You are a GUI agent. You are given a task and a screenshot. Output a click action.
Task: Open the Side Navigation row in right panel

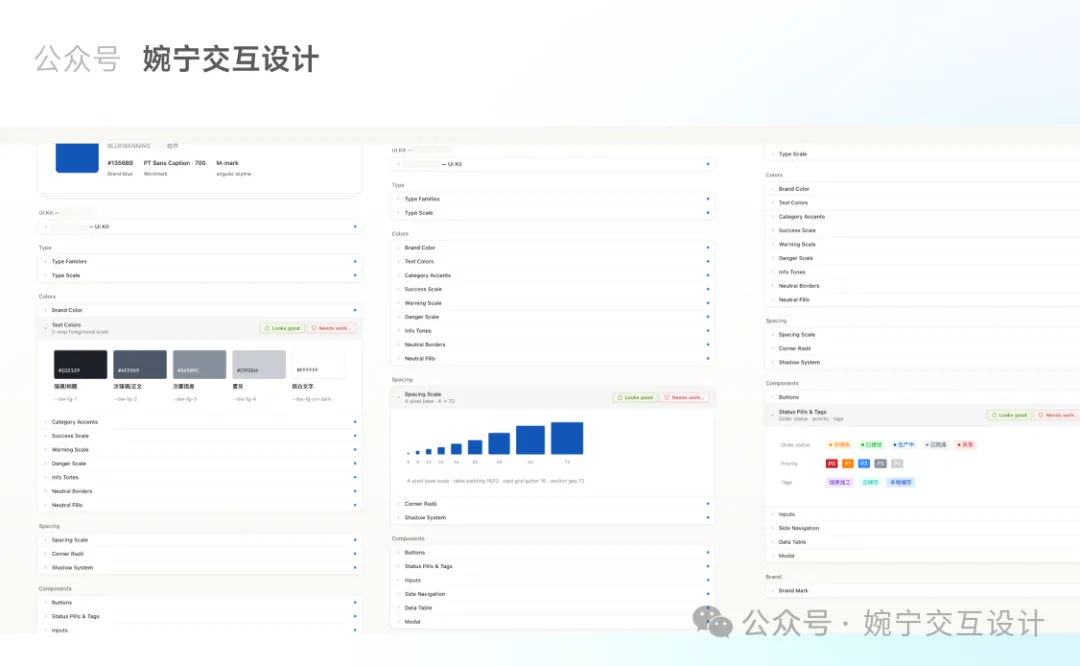pos(923,528)
